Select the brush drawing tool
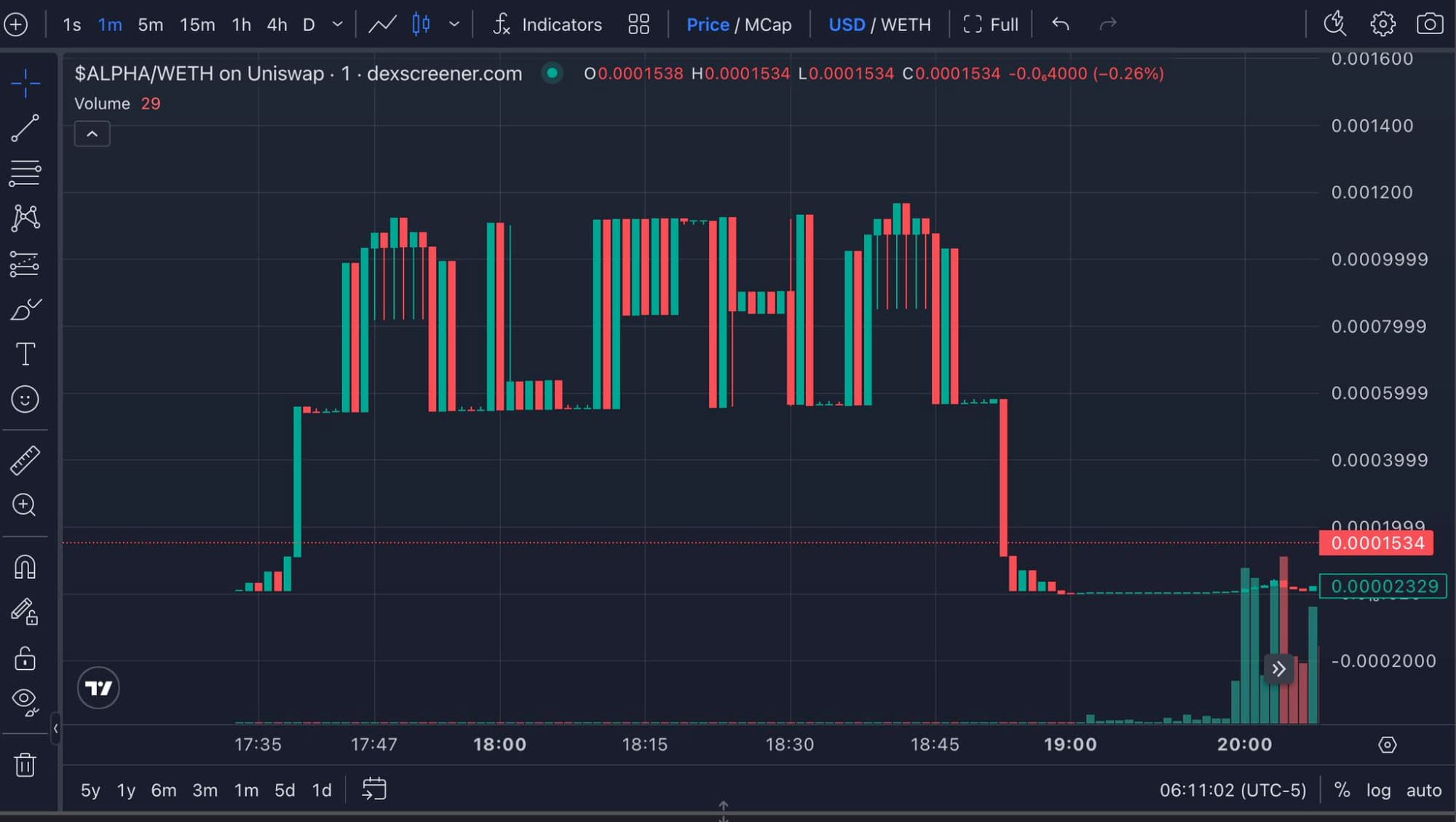The image size is (1456, 822). tap(25, 310)
